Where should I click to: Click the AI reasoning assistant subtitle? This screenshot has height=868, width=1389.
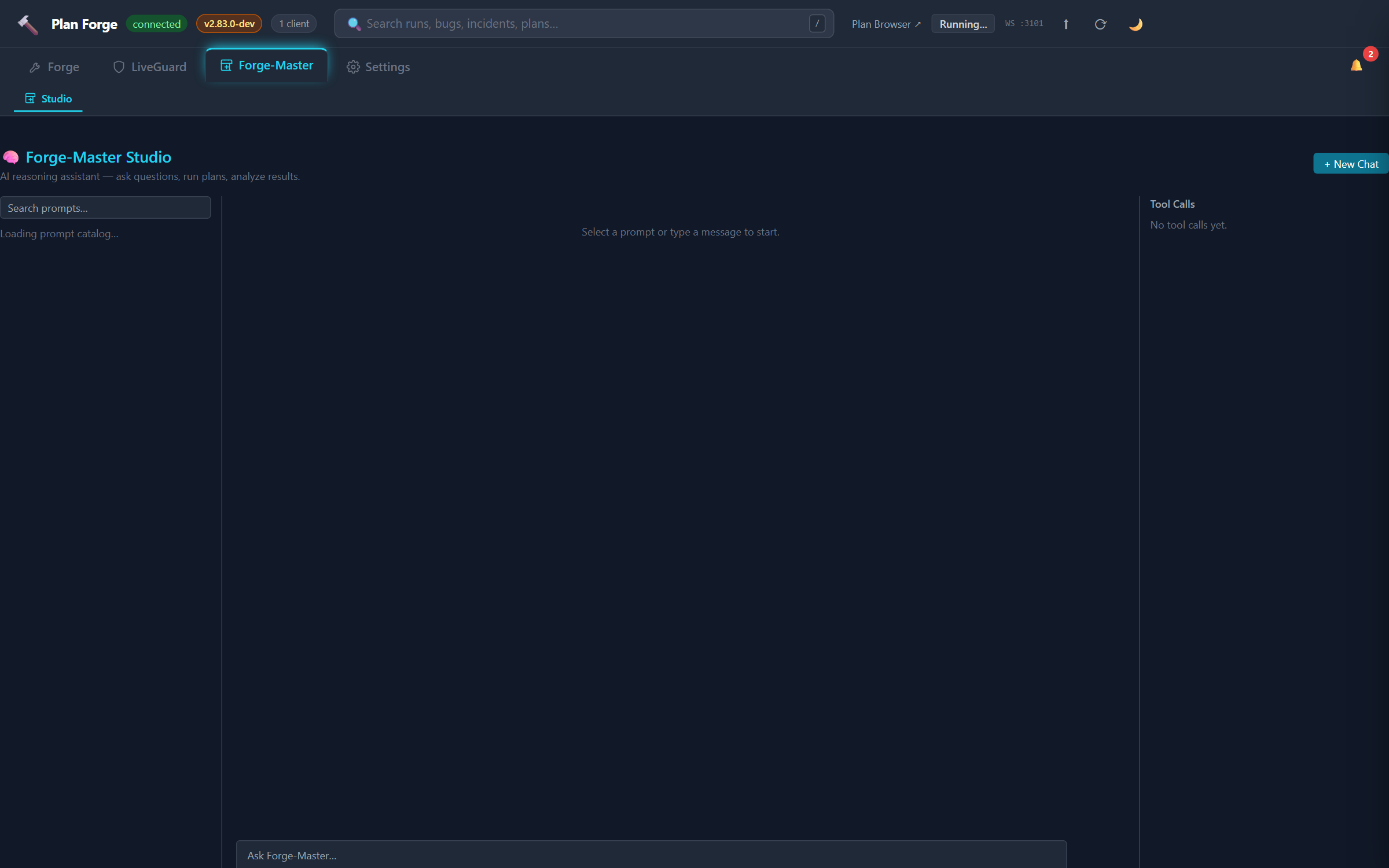point(150,176)
